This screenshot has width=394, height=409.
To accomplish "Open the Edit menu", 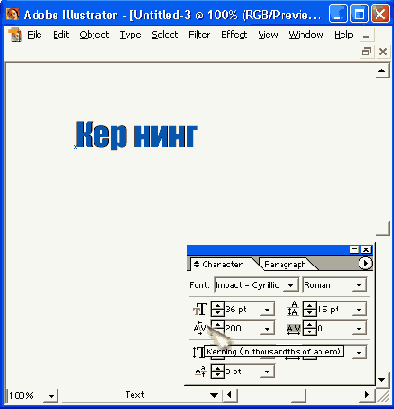I will [61, 35].
